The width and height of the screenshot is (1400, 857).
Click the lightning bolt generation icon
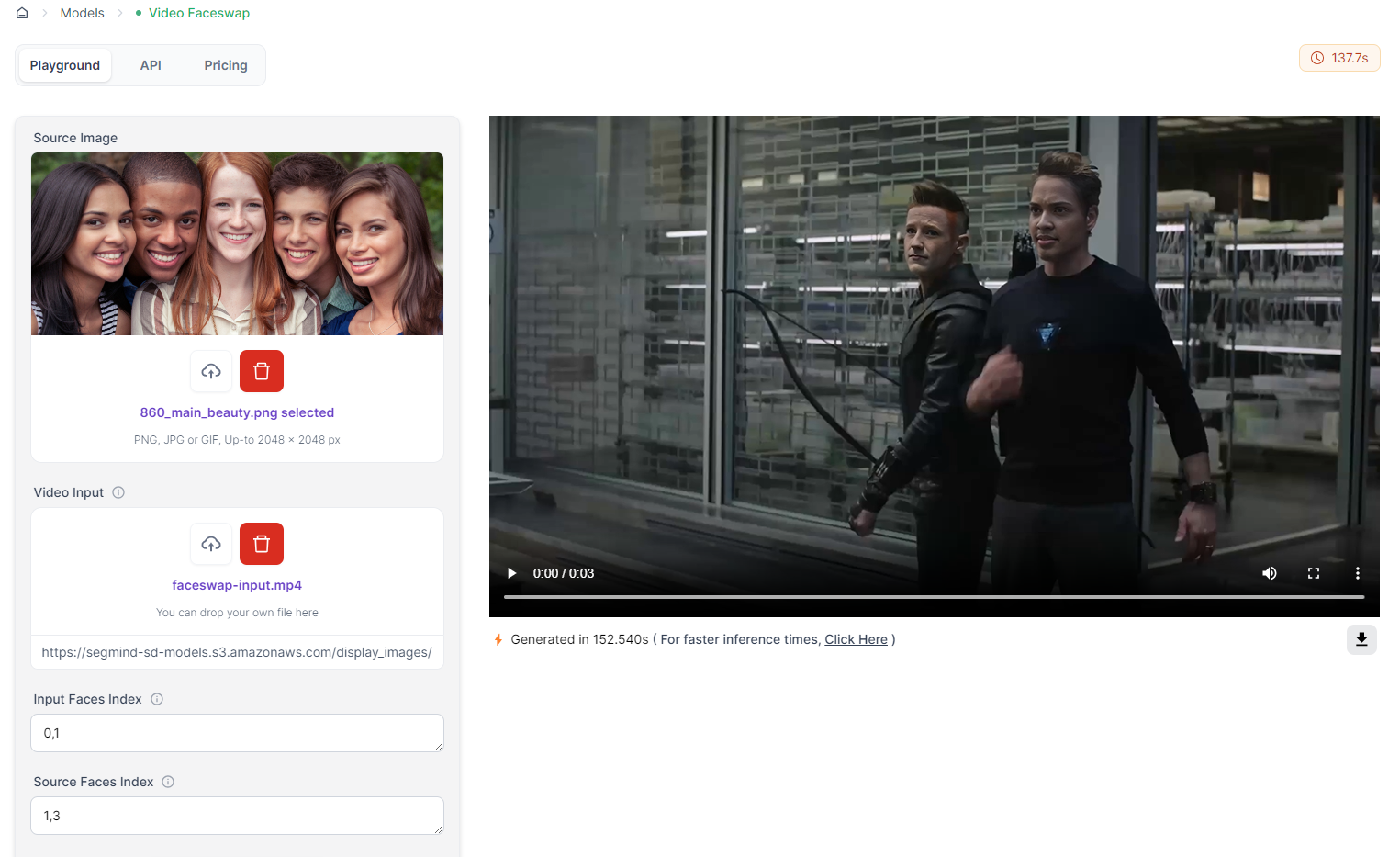click(498, 639)
